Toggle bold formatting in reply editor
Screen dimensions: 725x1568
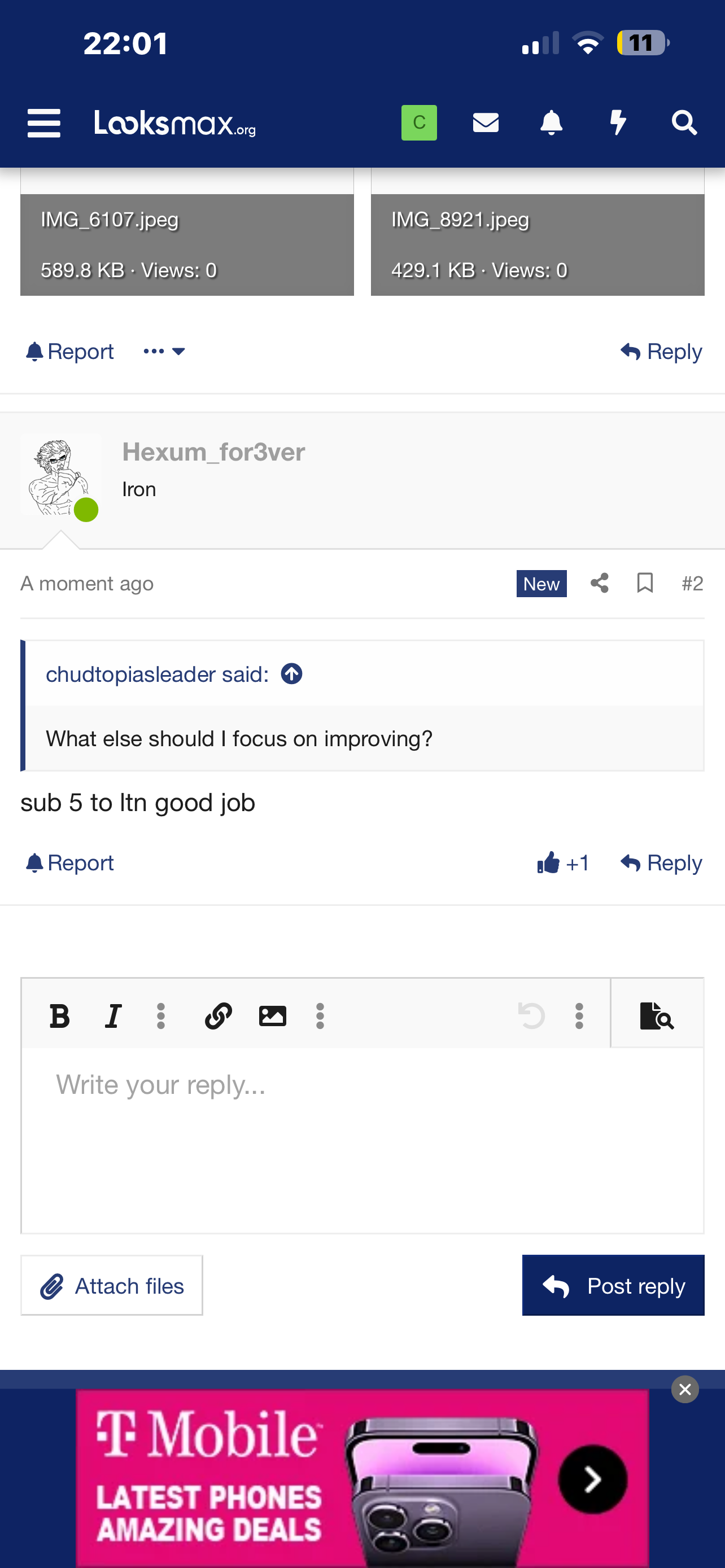pyautogui.click(x=60, y=1015)
